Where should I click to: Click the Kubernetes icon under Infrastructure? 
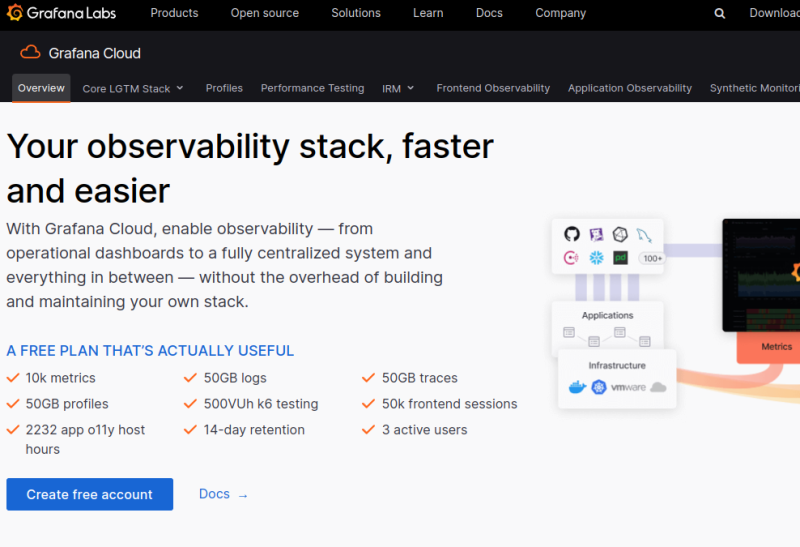pos(599,387)
